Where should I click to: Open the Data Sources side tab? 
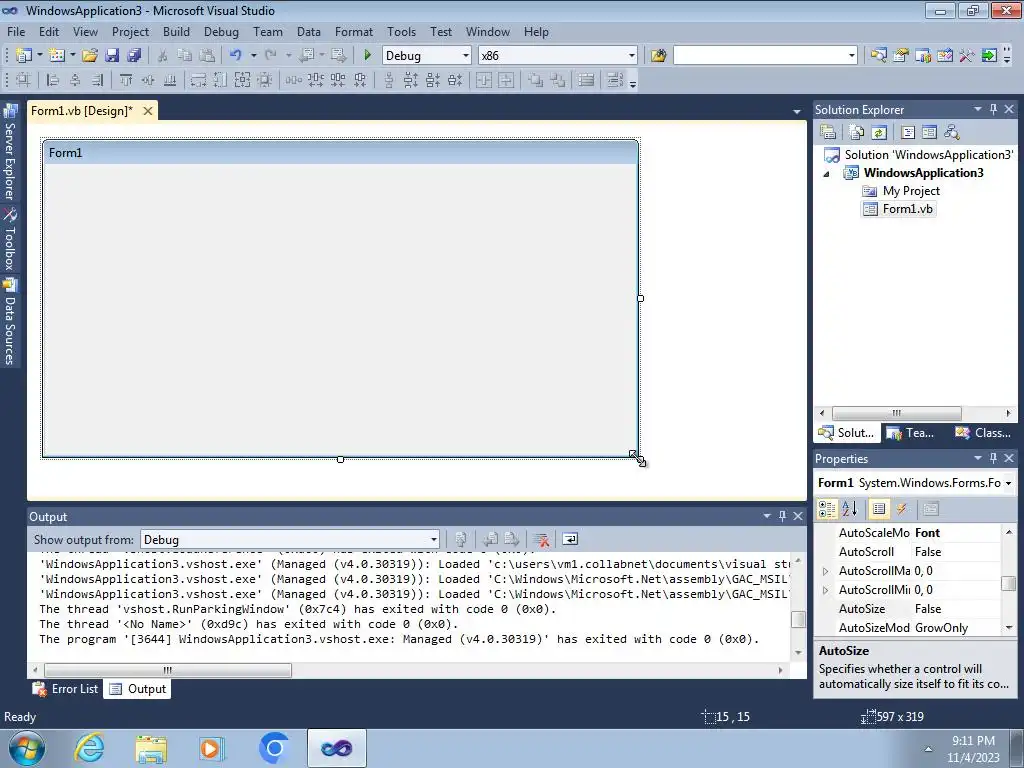pyautogui.click(x=10, y=321)
